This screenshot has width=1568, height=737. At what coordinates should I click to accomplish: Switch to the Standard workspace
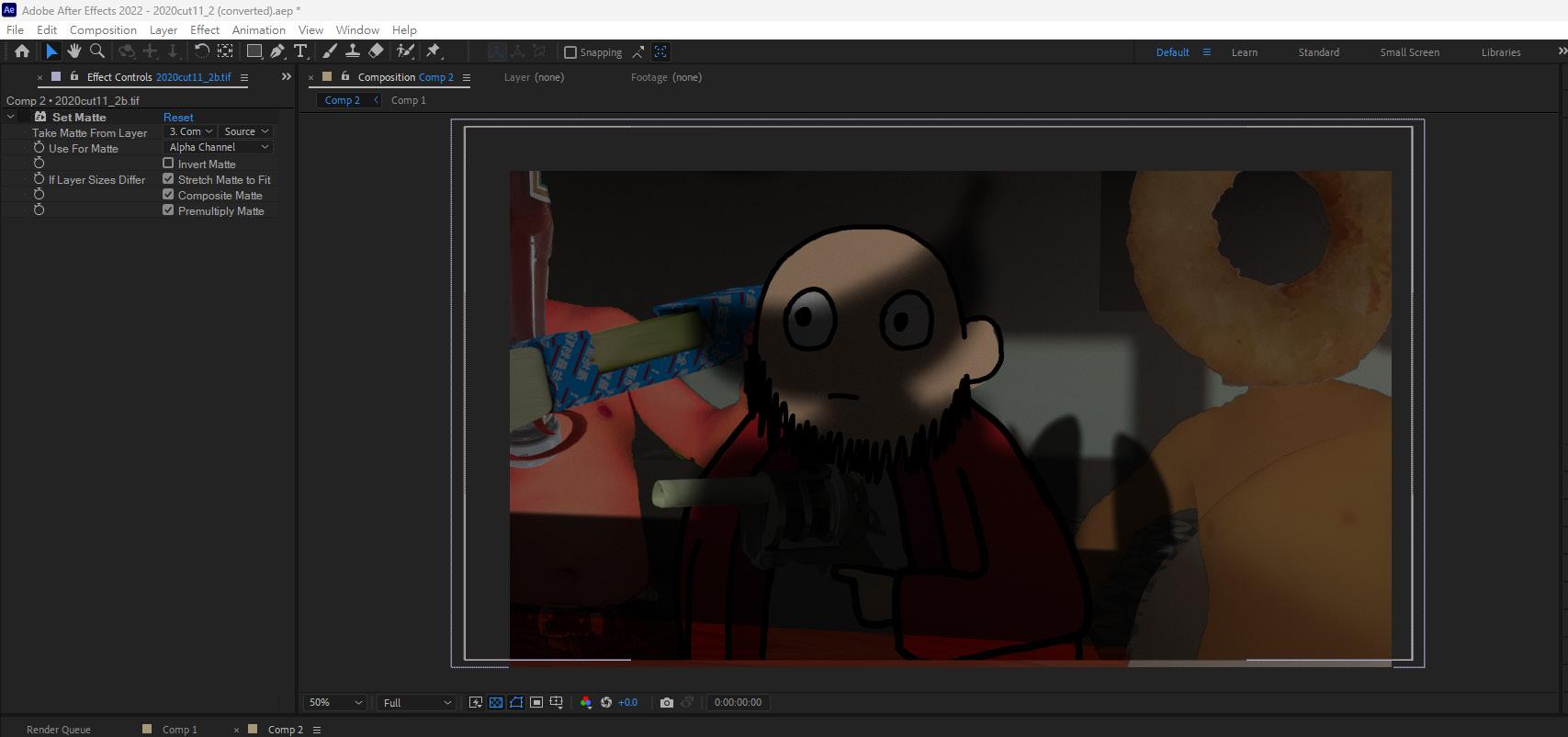tap(1318, 52)
